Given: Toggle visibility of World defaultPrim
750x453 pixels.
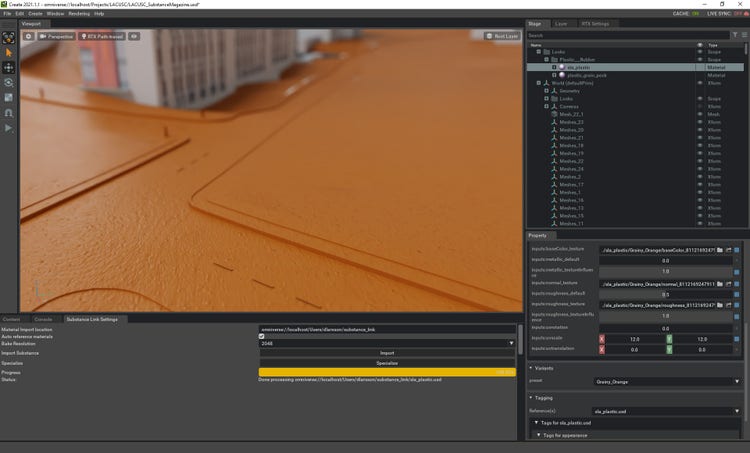Looking at the screenshot, I should click(700, 83).
